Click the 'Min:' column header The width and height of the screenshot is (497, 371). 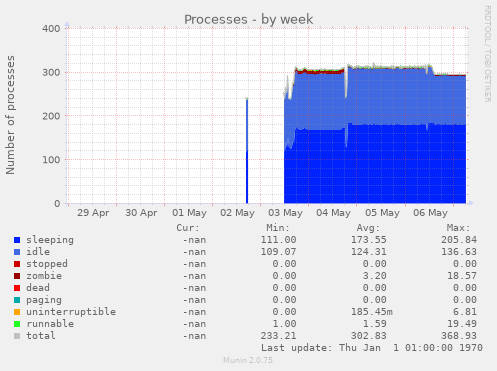pyautogui.click(x=278, y=228)
